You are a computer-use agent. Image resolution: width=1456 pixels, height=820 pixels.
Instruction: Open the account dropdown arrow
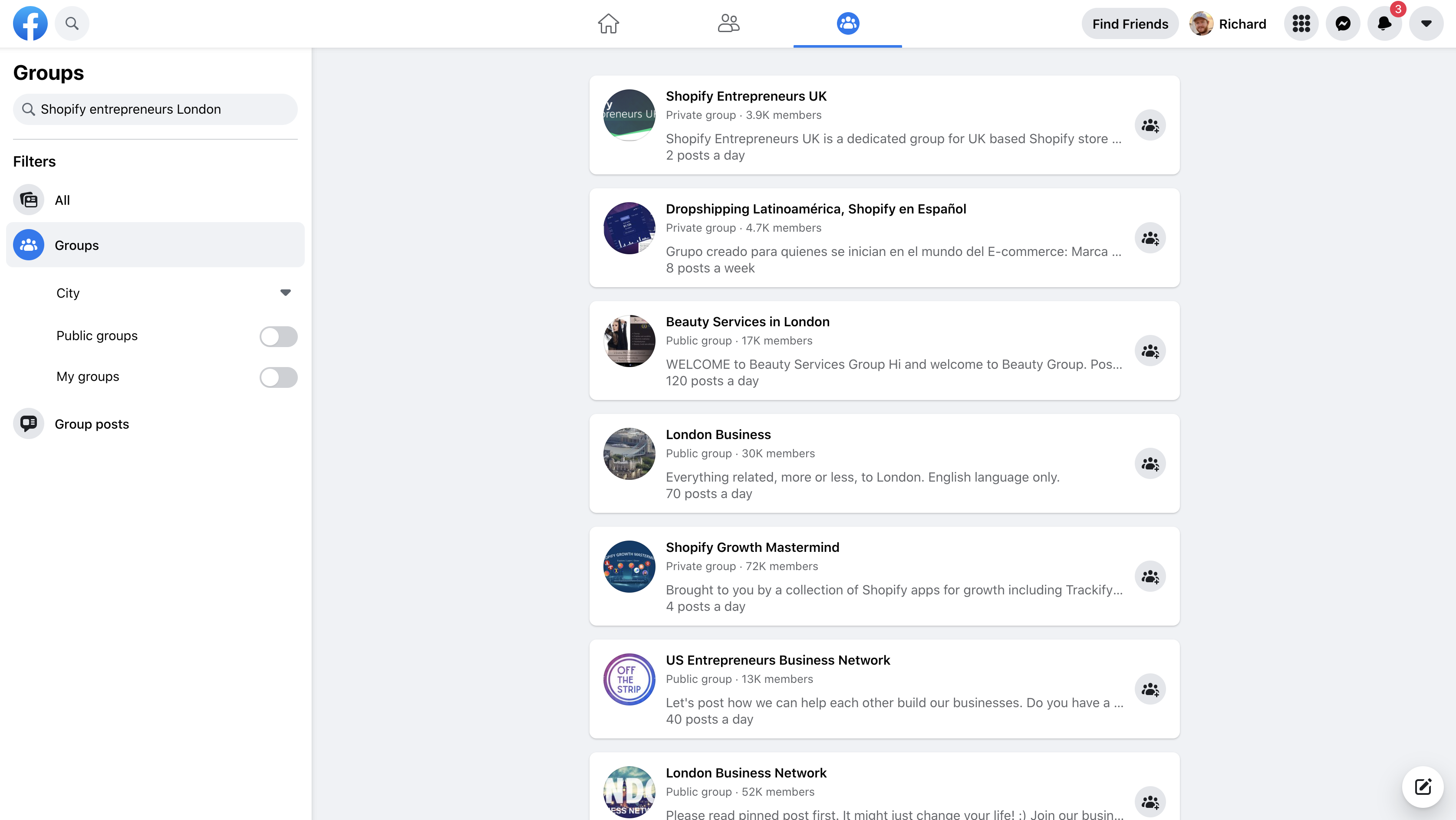1426,24
